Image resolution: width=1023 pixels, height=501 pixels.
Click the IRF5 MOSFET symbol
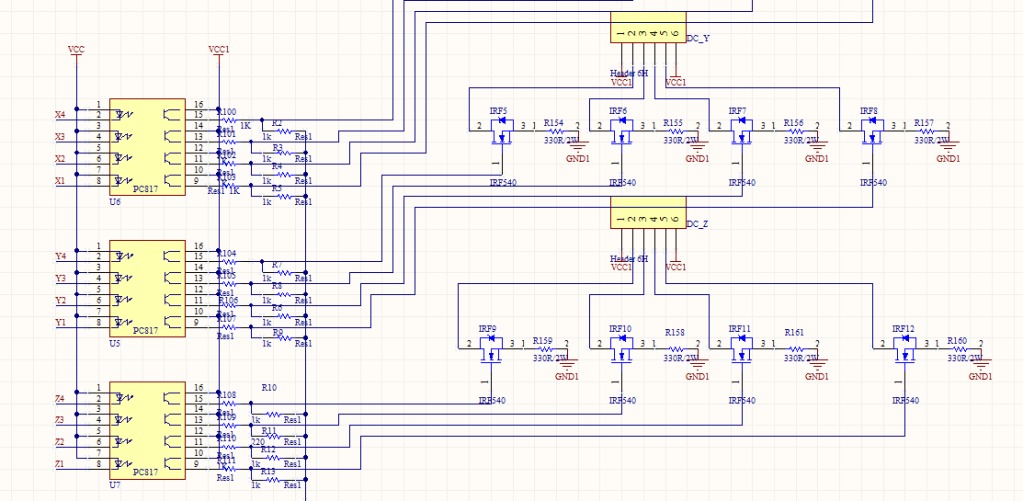[x=501, y=131]
